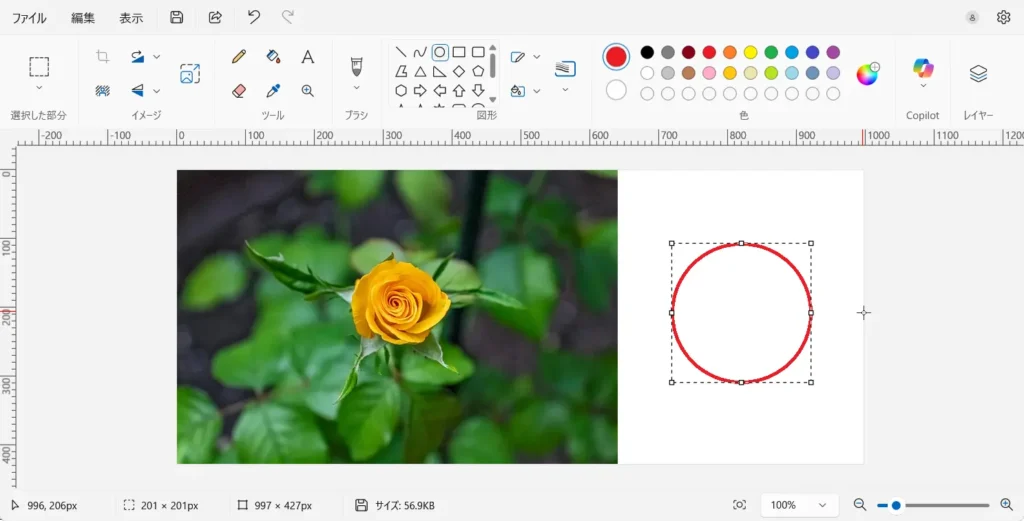This screenshot has height=521, width=1024.
Task: Choose the Up arrow shape
Action: pyautogui.click(x=459, y=90)
